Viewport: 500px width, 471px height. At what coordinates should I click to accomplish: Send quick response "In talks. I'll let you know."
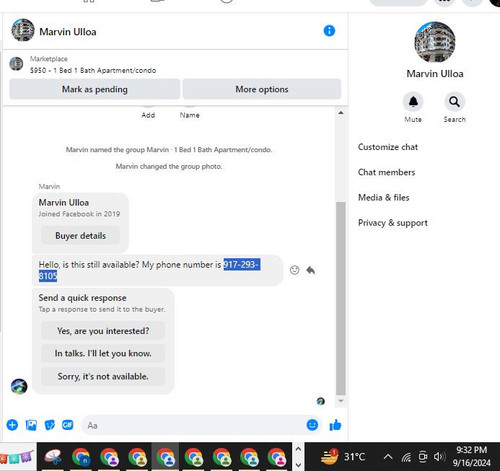click(103, 353)
